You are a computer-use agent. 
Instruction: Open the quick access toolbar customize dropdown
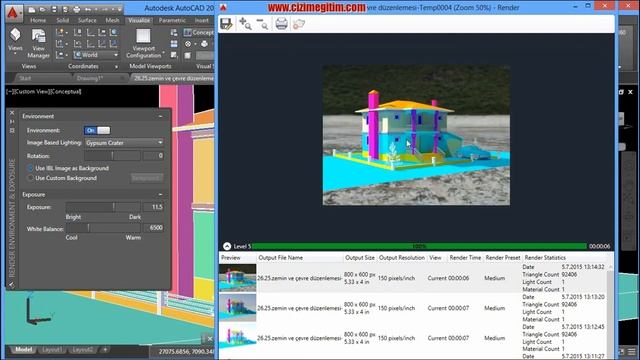tap(120, 9)
